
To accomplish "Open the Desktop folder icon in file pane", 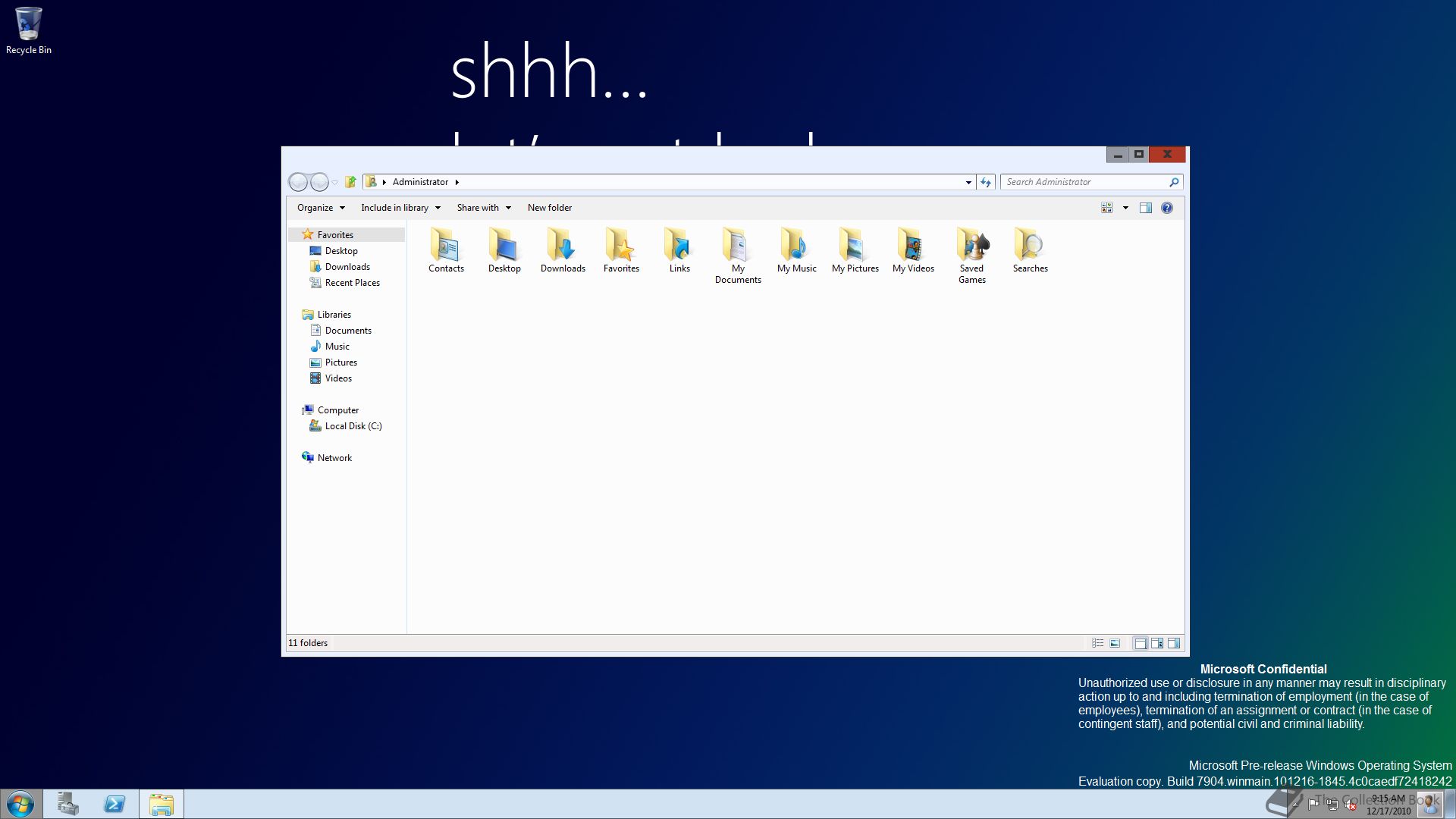I will pyautogui.click(x=504, y=250).
